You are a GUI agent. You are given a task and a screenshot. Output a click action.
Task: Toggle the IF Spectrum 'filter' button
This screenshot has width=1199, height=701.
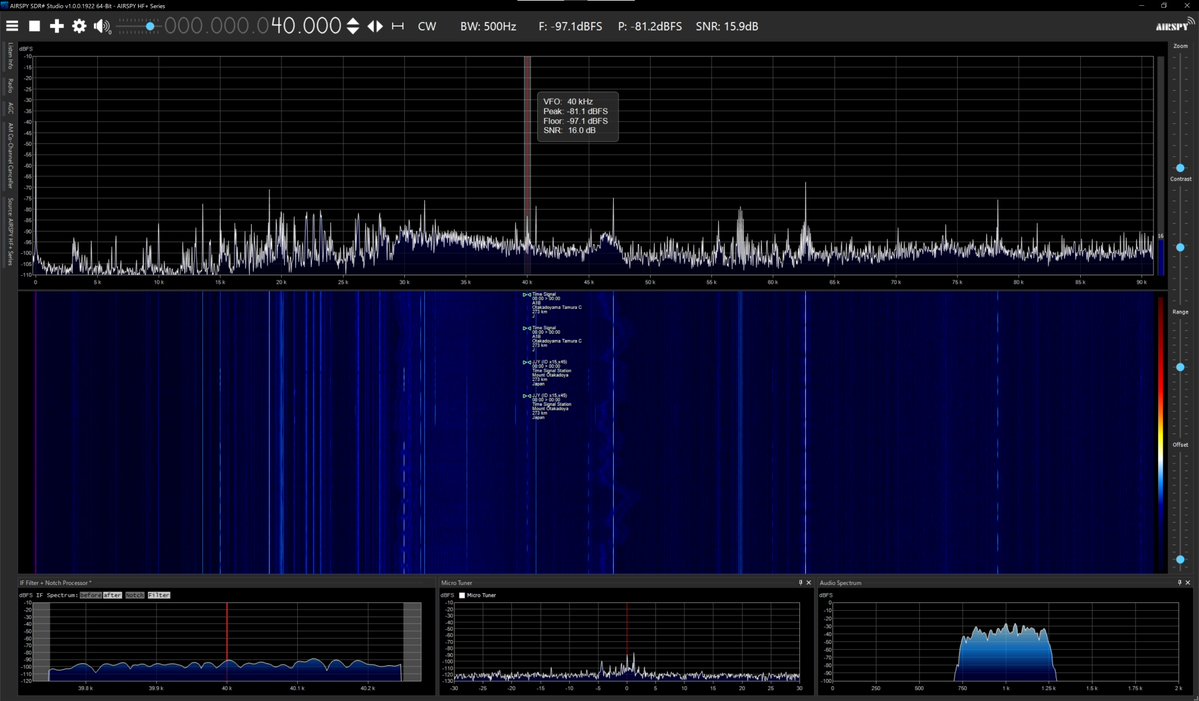159,595
